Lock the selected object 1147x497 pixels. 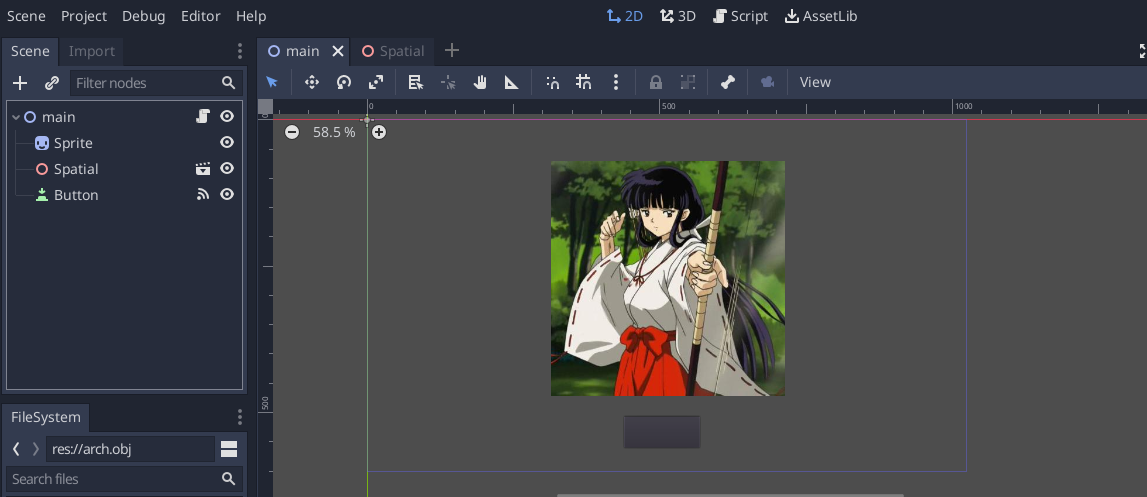655,82
